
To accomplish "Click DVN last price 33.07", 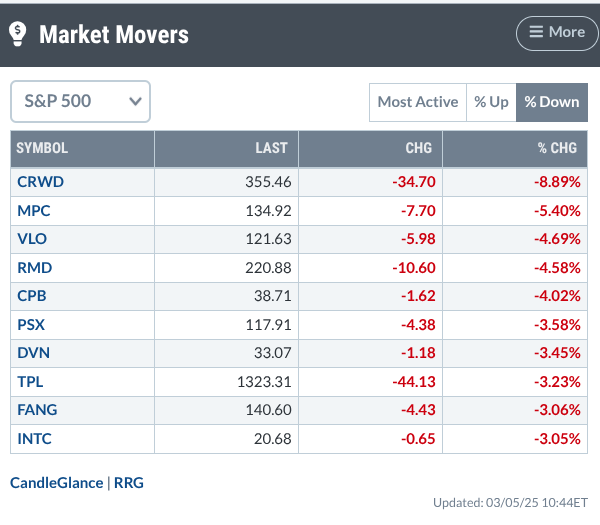I will [x=273, y=353].
